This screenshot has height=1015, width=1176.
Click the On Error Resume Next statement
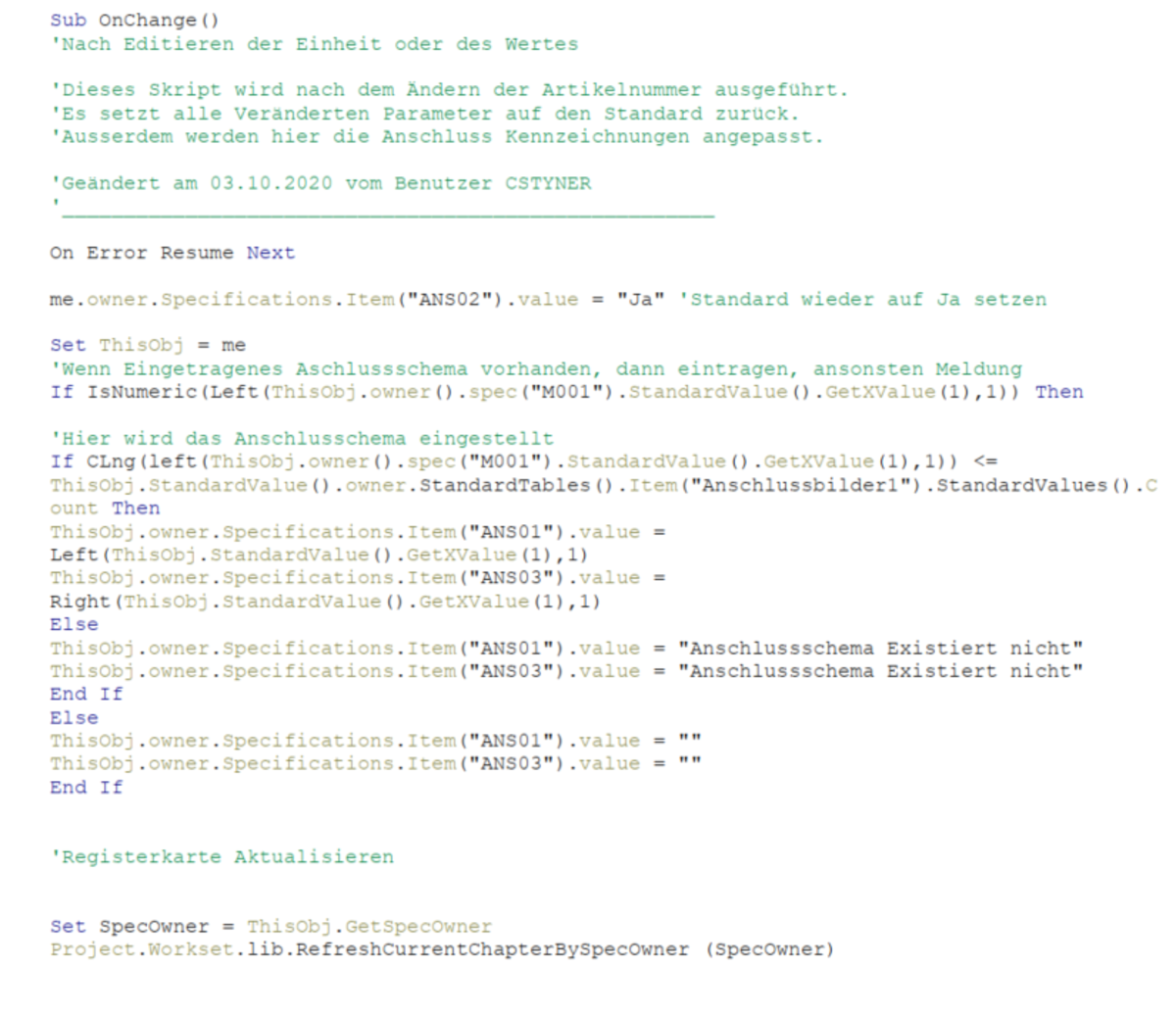point(171,253)
